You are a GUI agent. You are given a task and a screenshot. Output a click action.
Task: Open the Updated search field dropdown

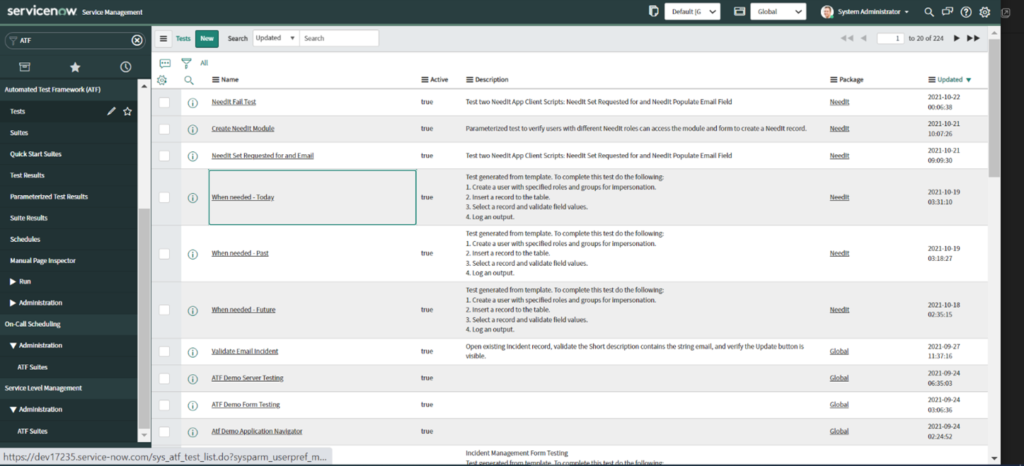point(276,39)
